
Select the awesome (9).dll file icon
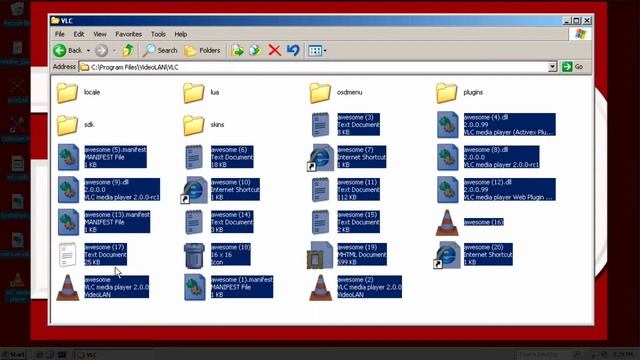pyautogui.click(x=68, y=190)
